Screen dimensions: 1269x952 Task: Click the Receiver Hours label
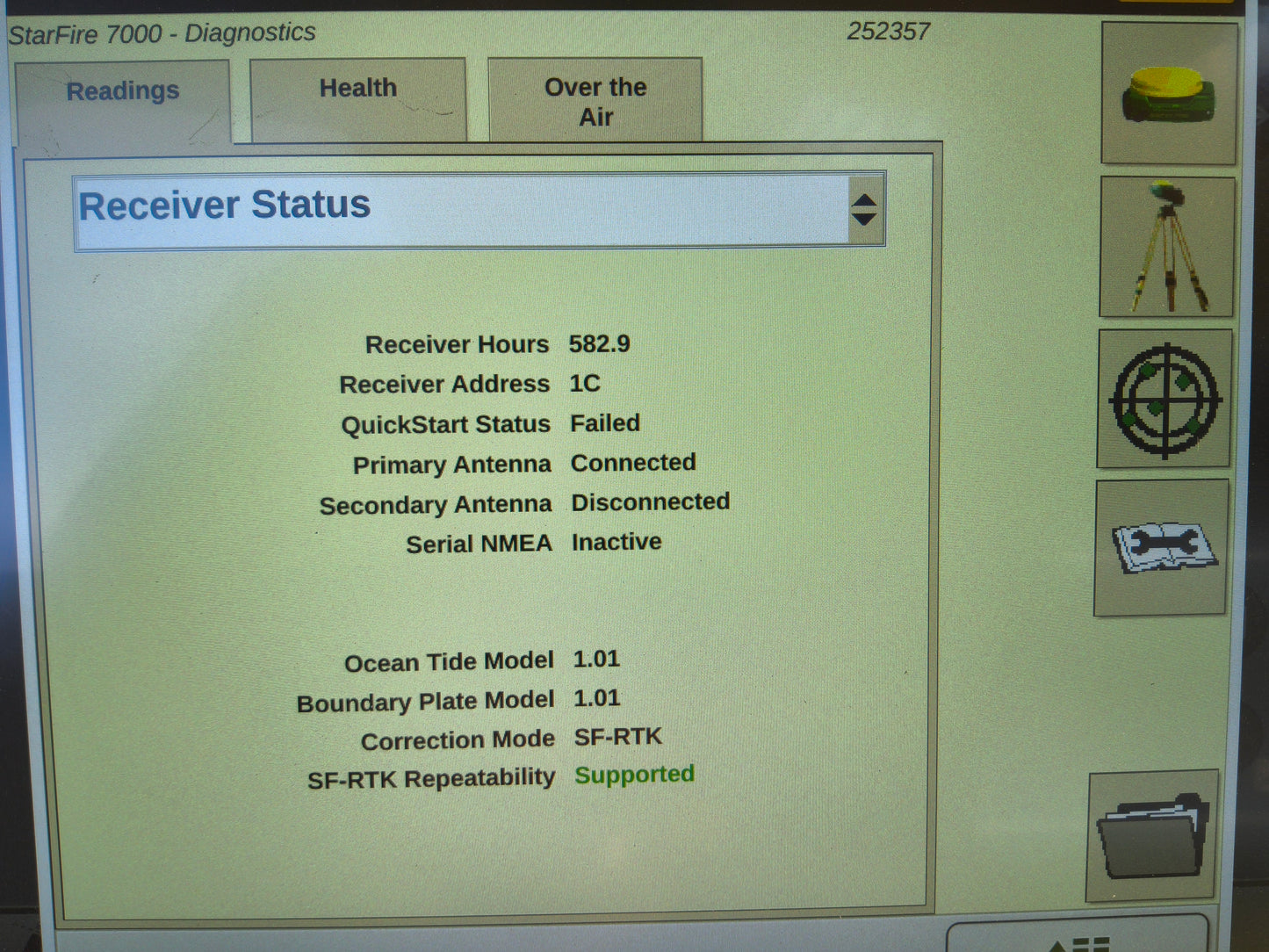(457, 344)
